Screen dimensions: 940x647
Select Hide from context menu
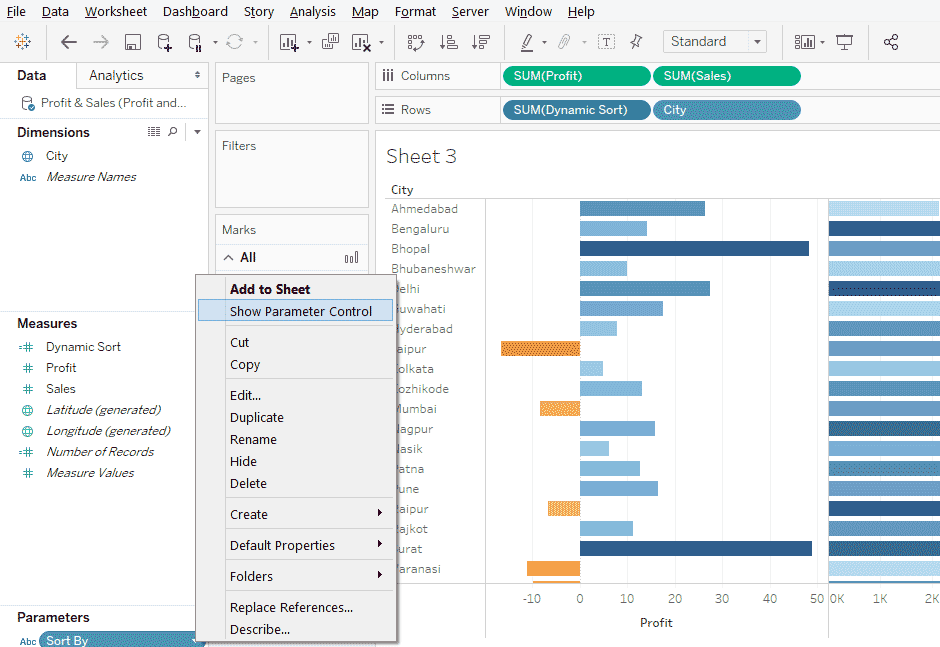pyautogui.click(x=296, y=462)
